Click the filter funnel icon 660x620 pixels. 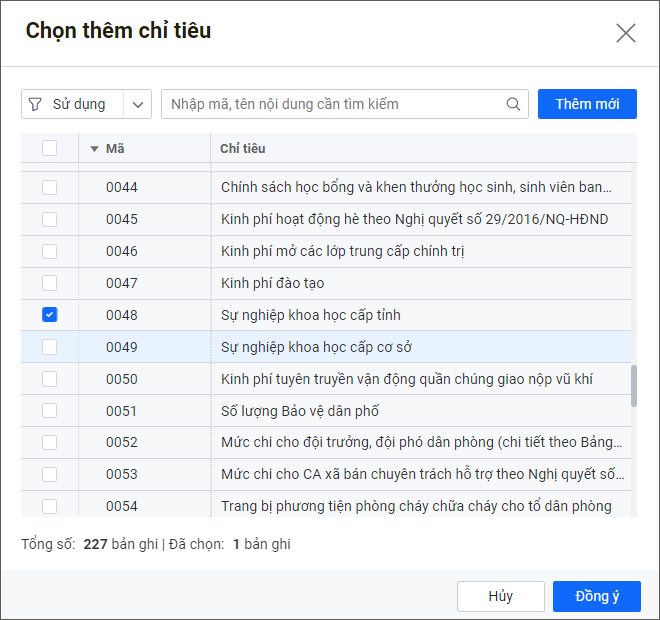click(36, 104)
